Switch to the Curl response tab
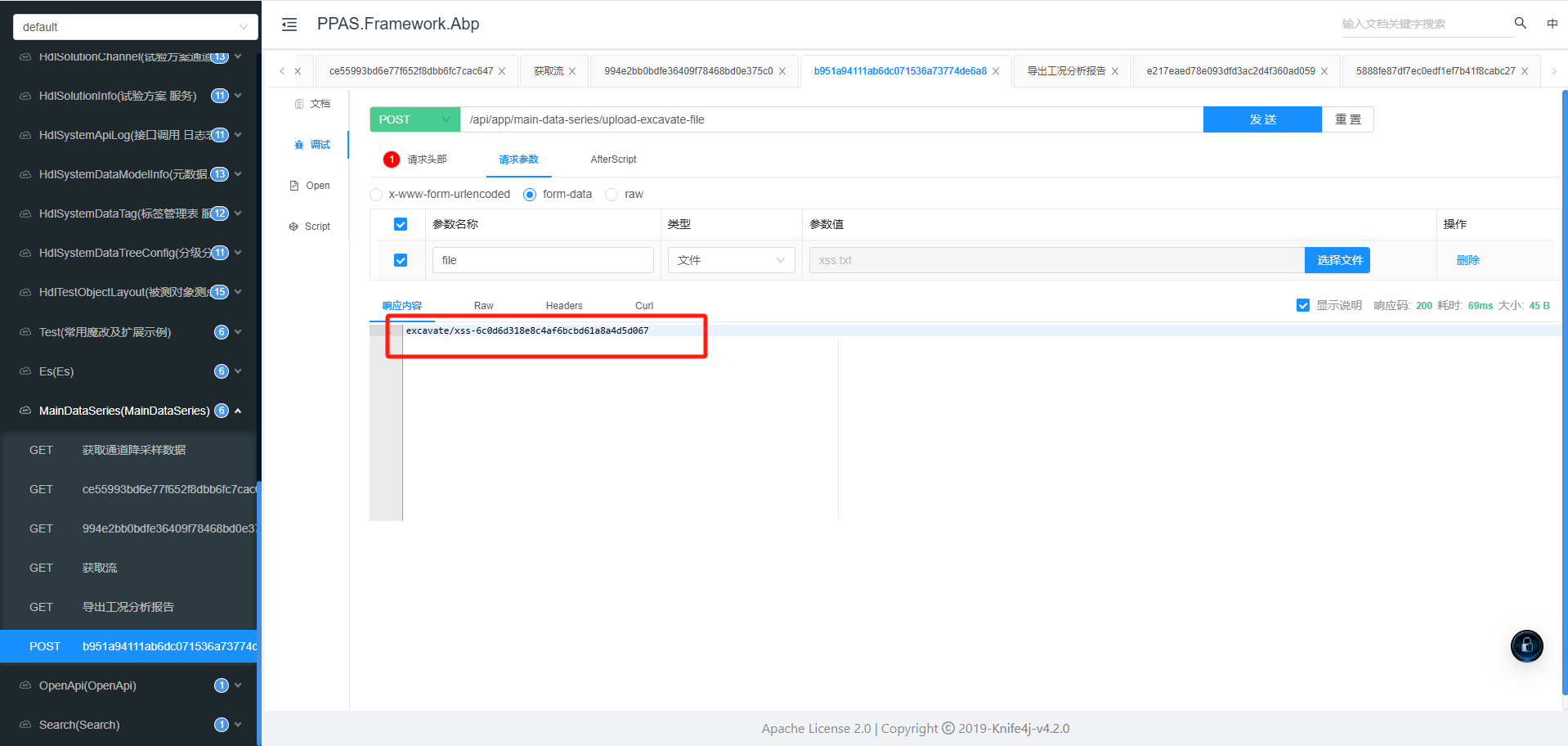Screen dimensions: 1568x746 pos(644,306)
